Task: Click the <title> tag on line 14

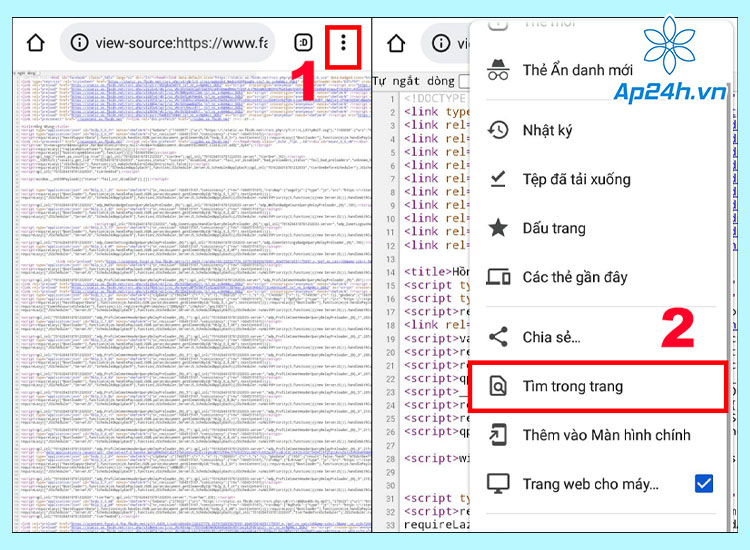Action: (x=428, y=272)
